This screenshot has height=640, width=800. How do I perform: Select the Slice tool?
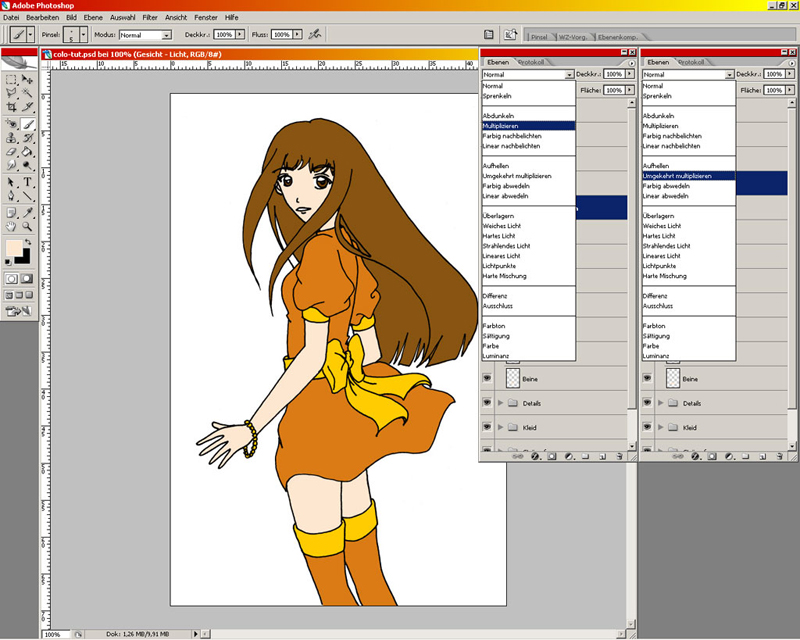(28, 107)
